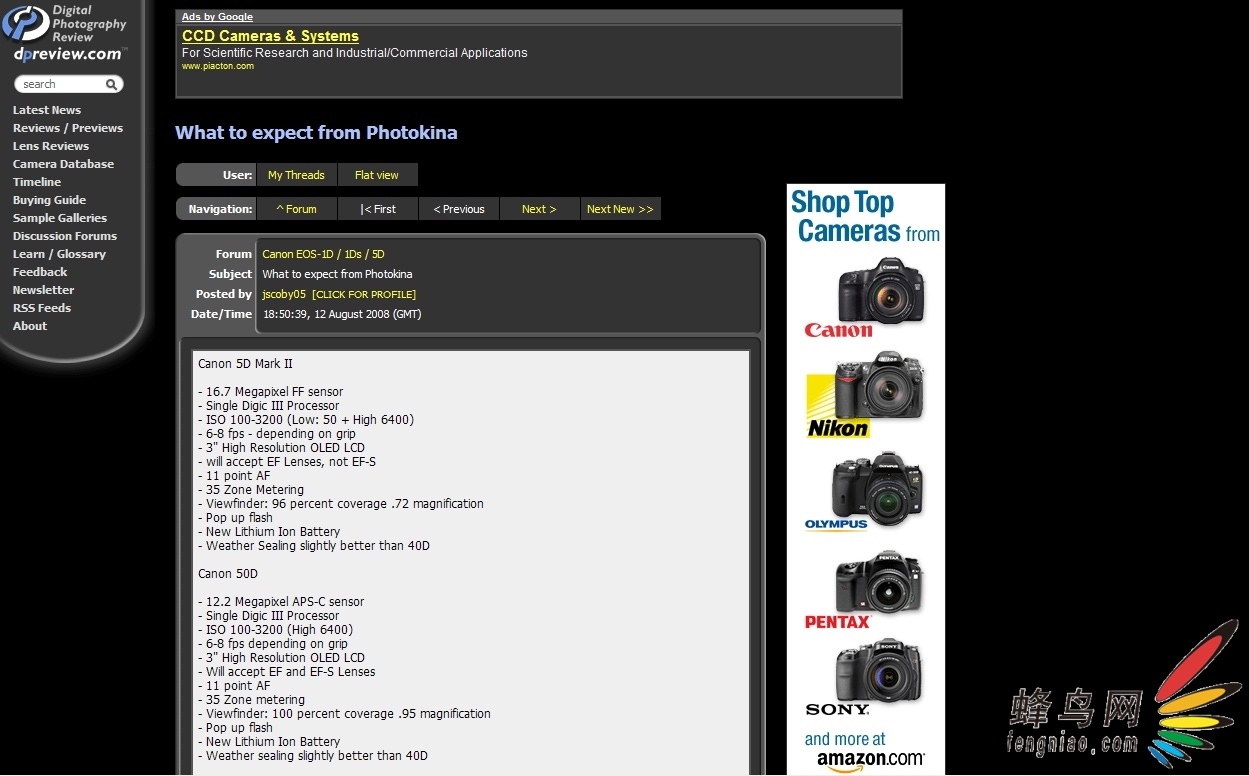Open the About page
The width and height of the screenshot is (1249, 776).
coord(30,326)
